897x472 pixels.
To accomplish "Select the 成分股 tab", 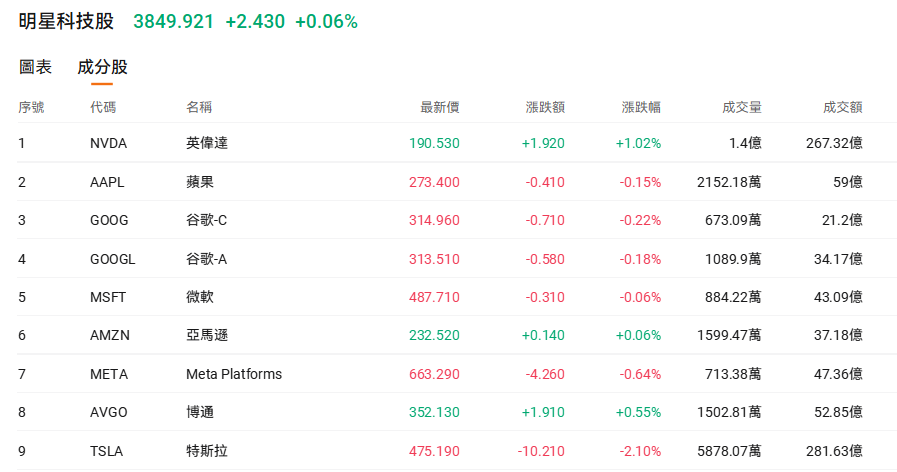I will 102,68.
